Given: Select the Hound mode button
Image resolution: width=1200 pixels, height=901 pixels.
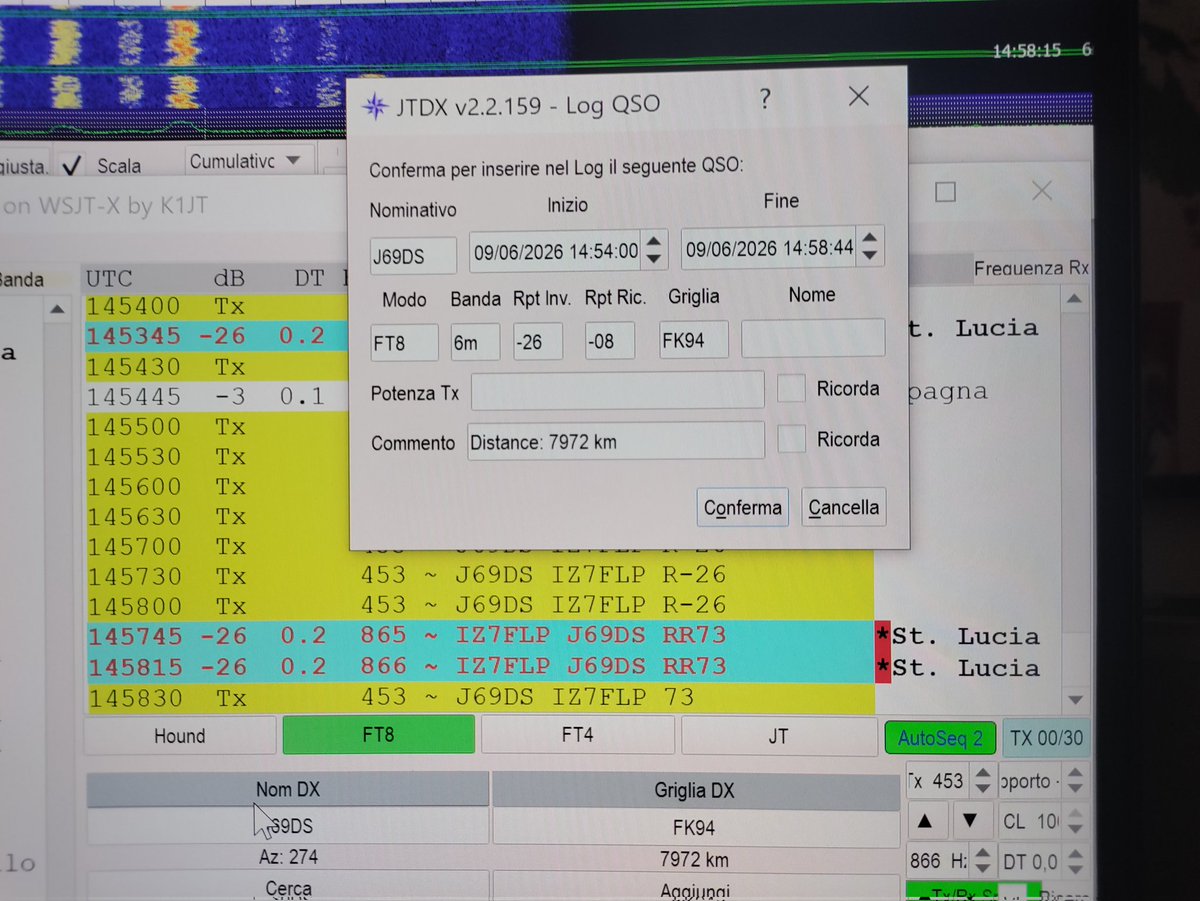Looking at the screenshot, I should click(180, 737).
